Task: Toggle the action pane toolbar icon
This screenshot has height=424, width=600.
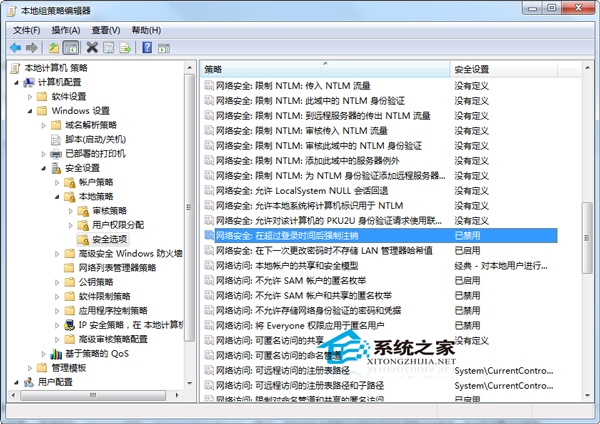Action: click(x=164, y=48)
